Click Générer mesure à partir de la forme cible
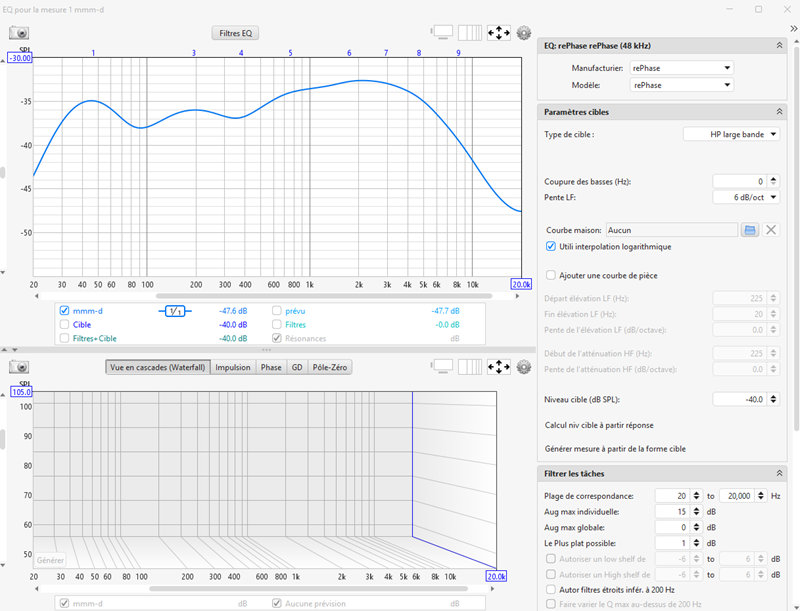 [615, 449]
